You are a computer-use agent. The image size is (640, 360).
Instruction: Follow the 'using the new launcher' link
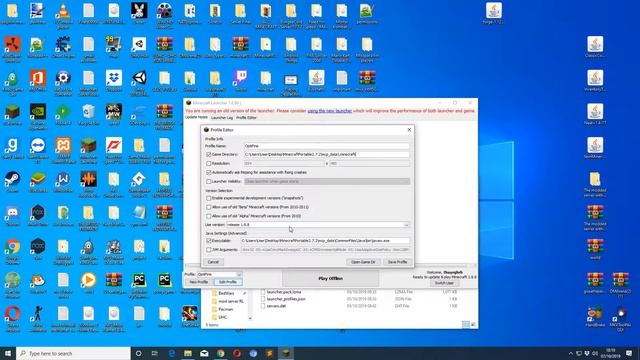[x=329, y=111]
